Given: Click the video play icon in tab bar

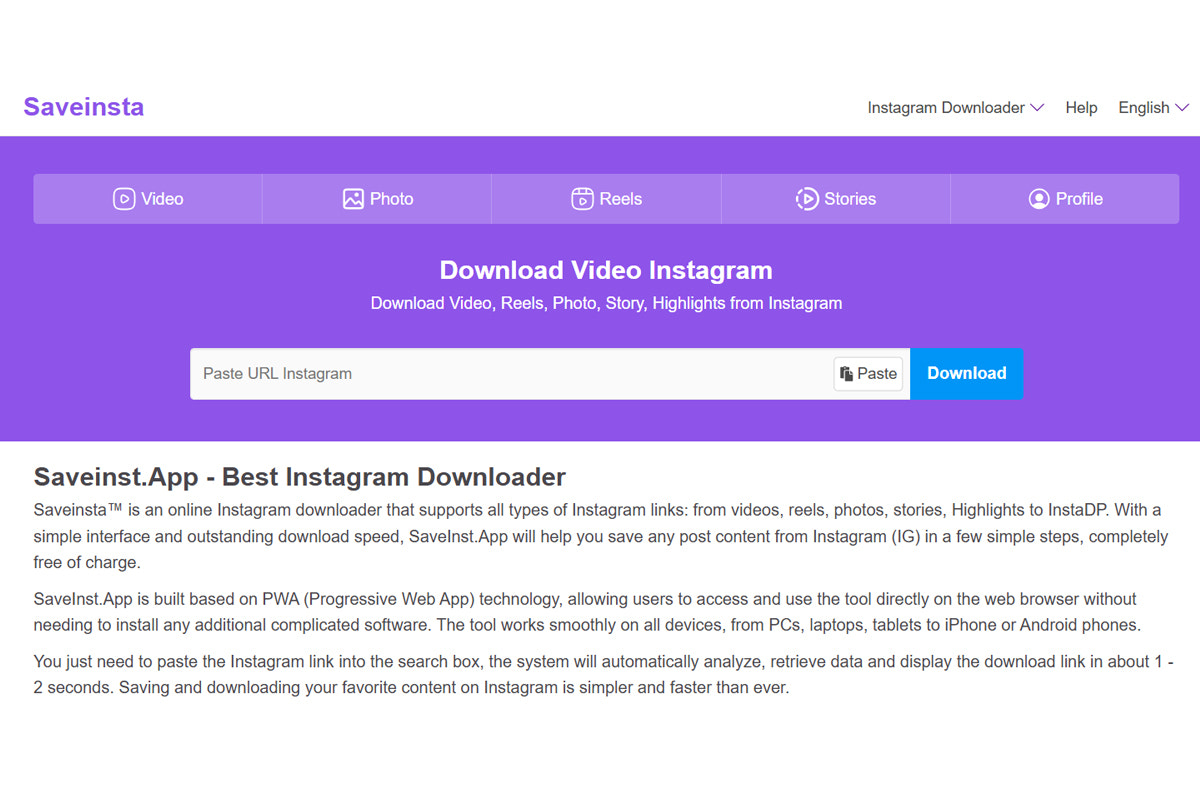Looking at the screenshot, I should click(x=124, y=199).
